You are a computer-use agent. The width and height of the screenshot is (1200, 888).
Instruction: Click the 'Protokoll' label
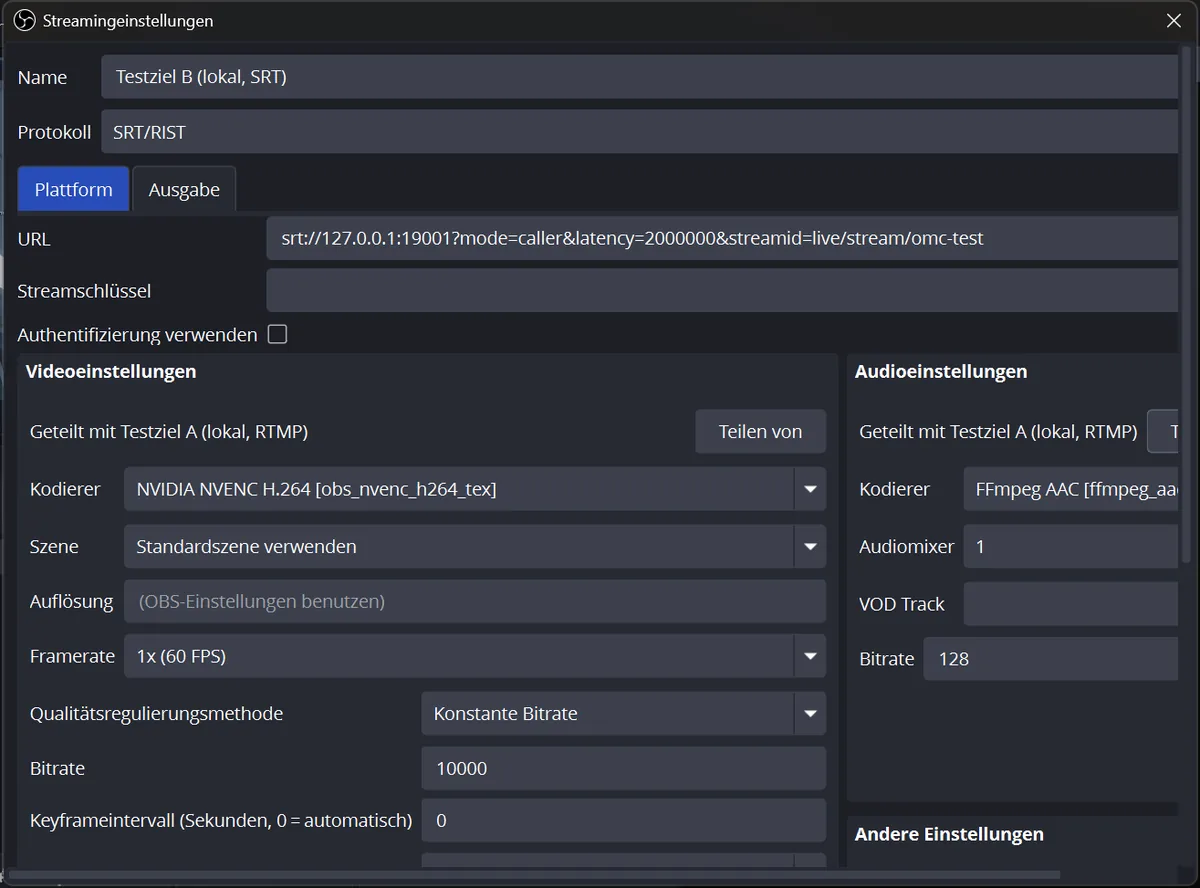tap(54, 132)
